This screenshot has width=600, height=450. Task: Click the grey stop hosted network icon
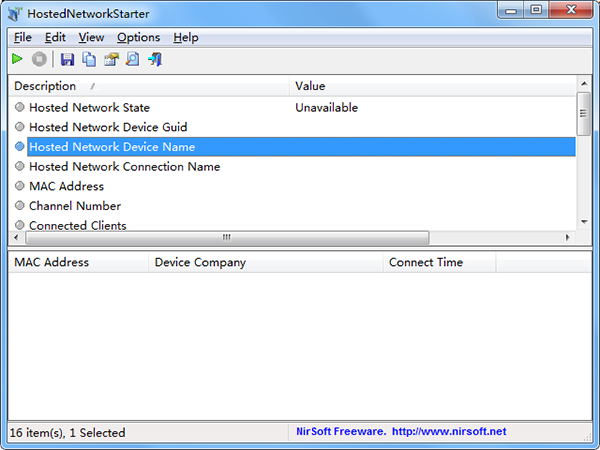click(39, 59)
